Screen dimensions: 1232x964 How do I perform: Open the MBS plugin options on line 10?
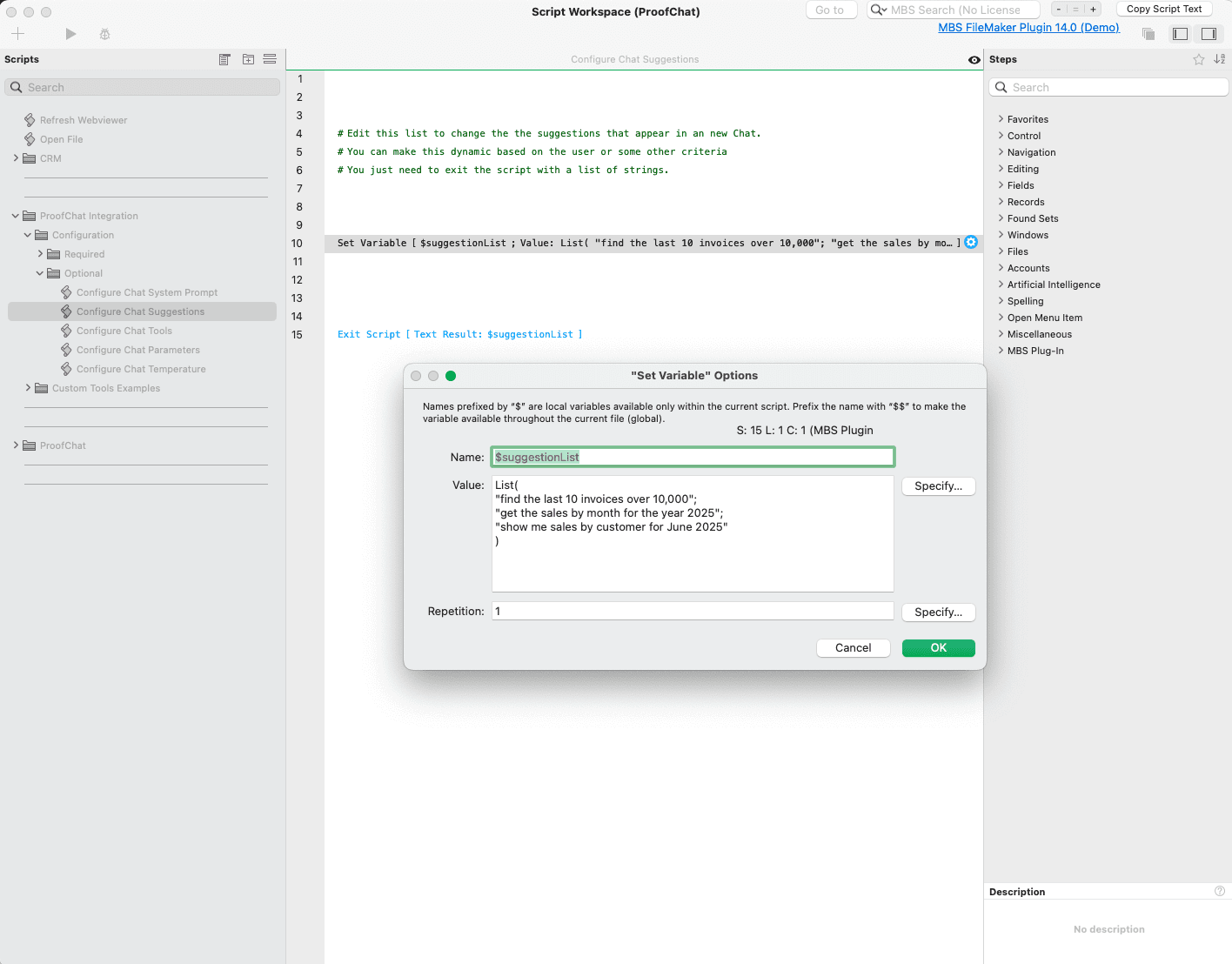(970, 242)
